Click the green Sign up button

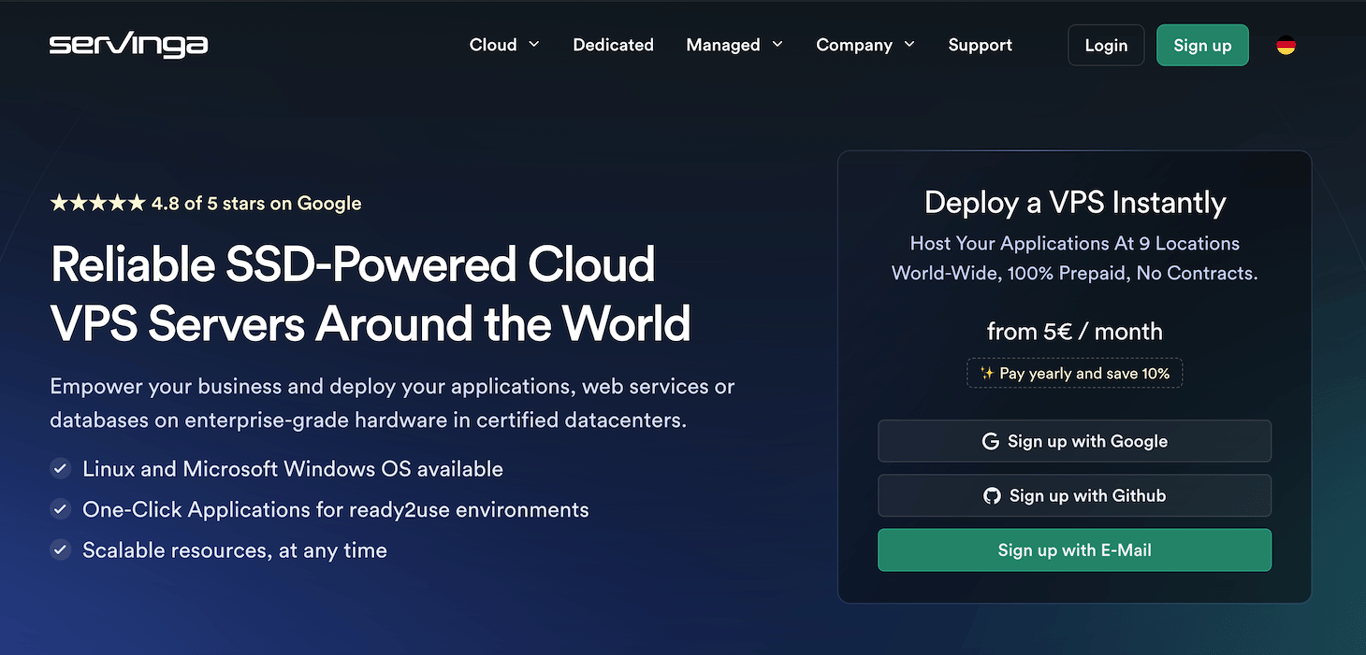pyautogui.click(x=1202, y=44)
